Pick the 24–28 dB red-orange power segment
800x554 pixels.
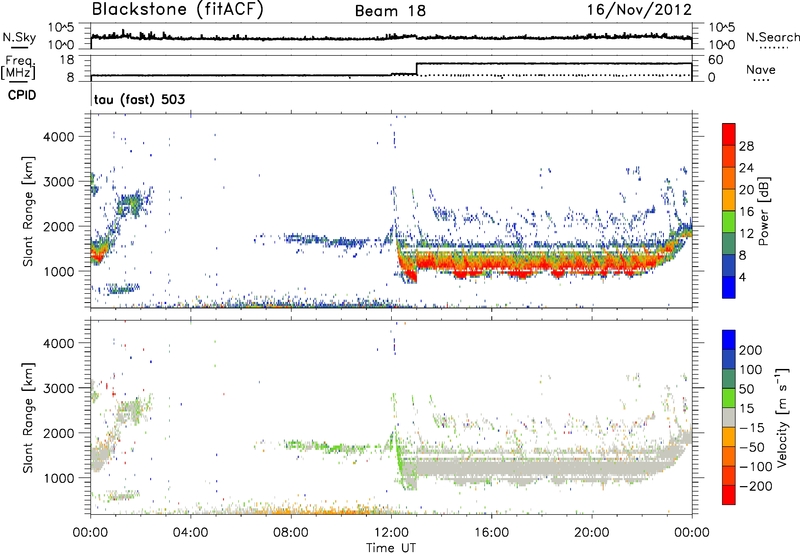point(729,156)
